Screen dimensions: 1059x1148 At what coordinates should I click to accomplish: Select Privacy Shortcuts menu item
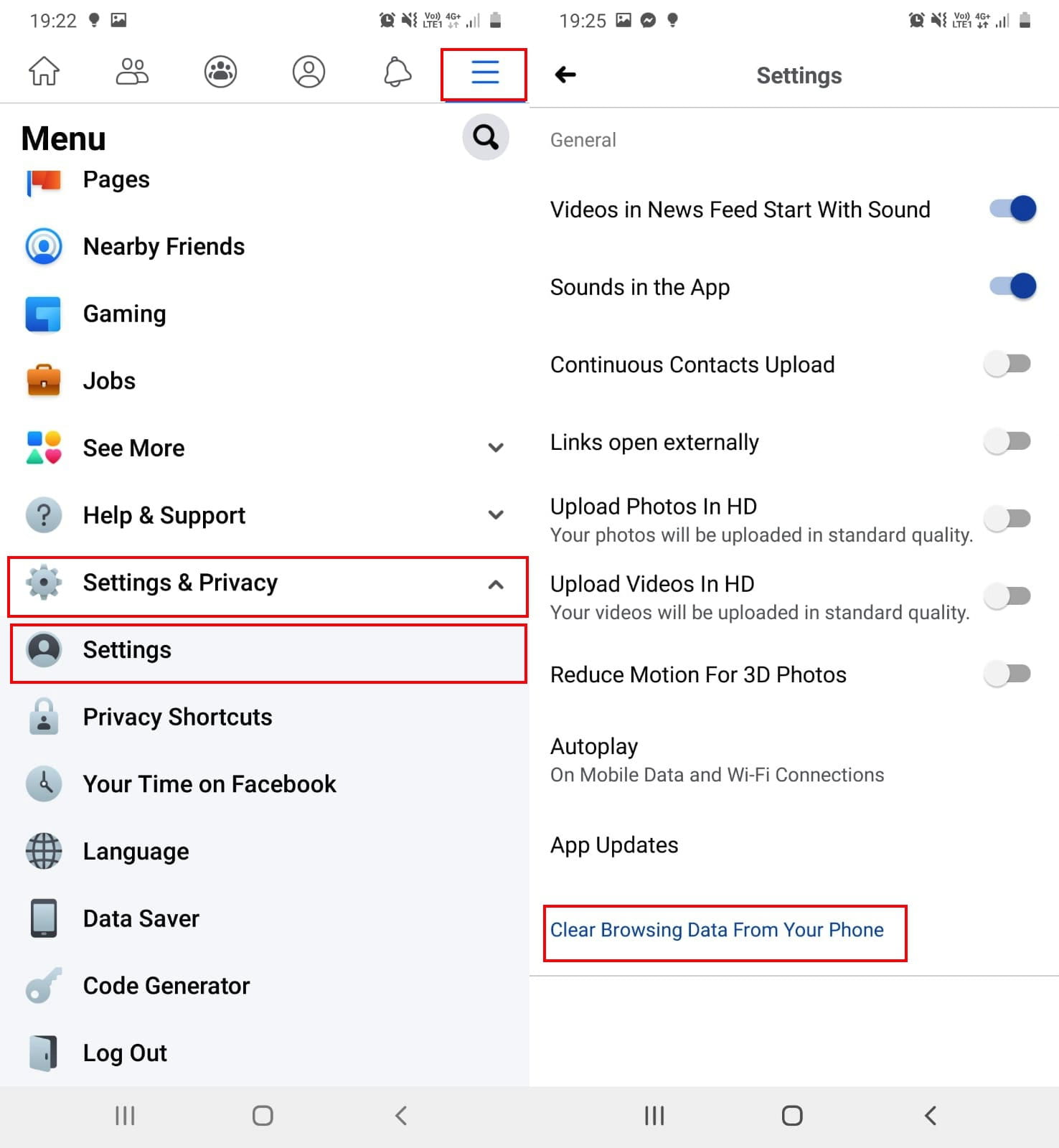[265, 717]
